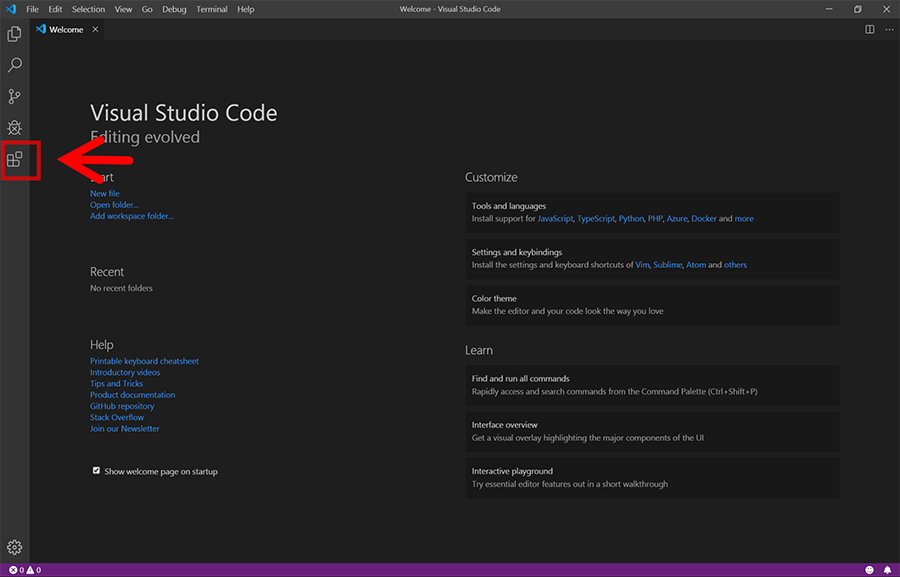Open Tips and Tricks link
The image size is (900, 577).
coord(117,384)
